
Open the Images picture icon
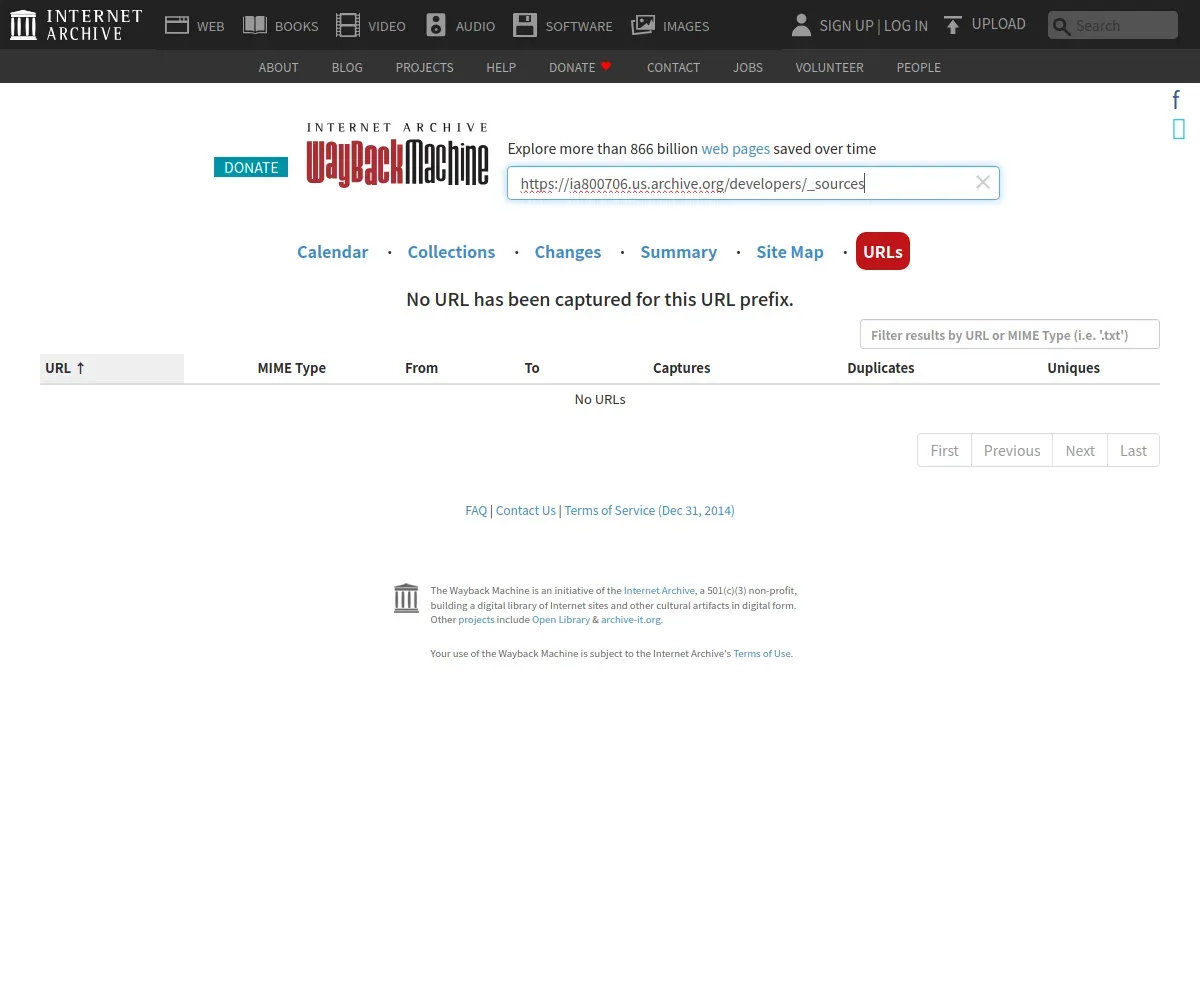tap(643, 25)
